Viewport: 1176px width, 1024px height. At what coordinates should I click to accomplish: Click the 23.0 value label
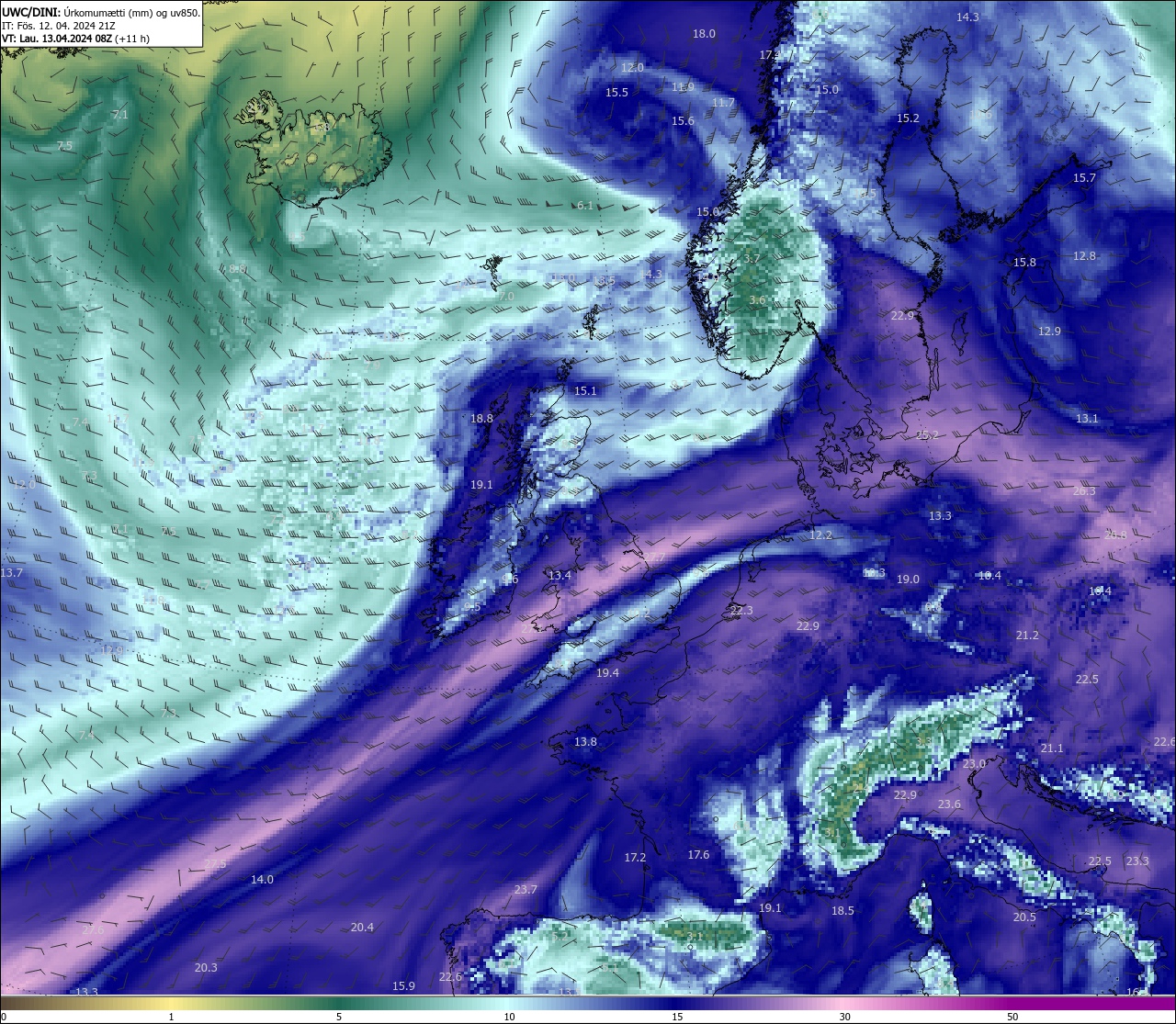974,764
